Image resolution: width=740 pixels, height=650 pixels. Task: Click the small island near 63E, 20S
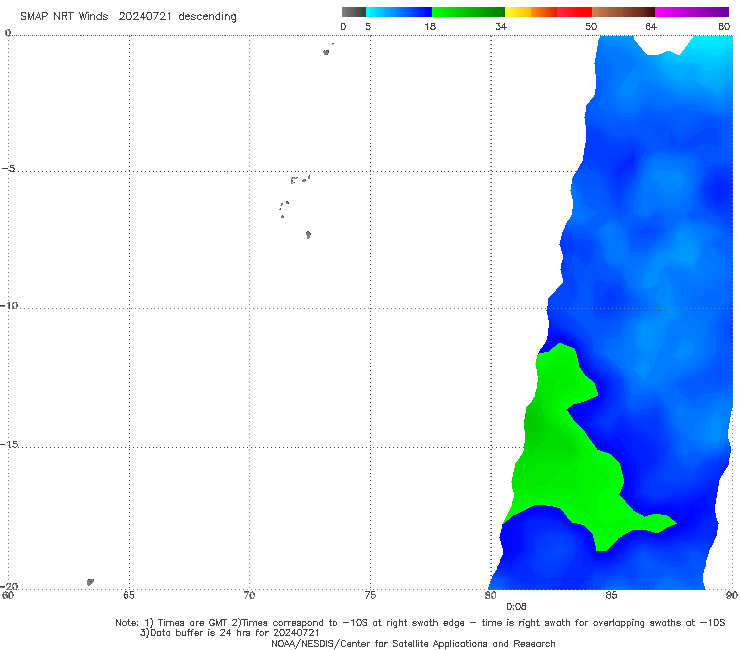click(x=90, y=582)
